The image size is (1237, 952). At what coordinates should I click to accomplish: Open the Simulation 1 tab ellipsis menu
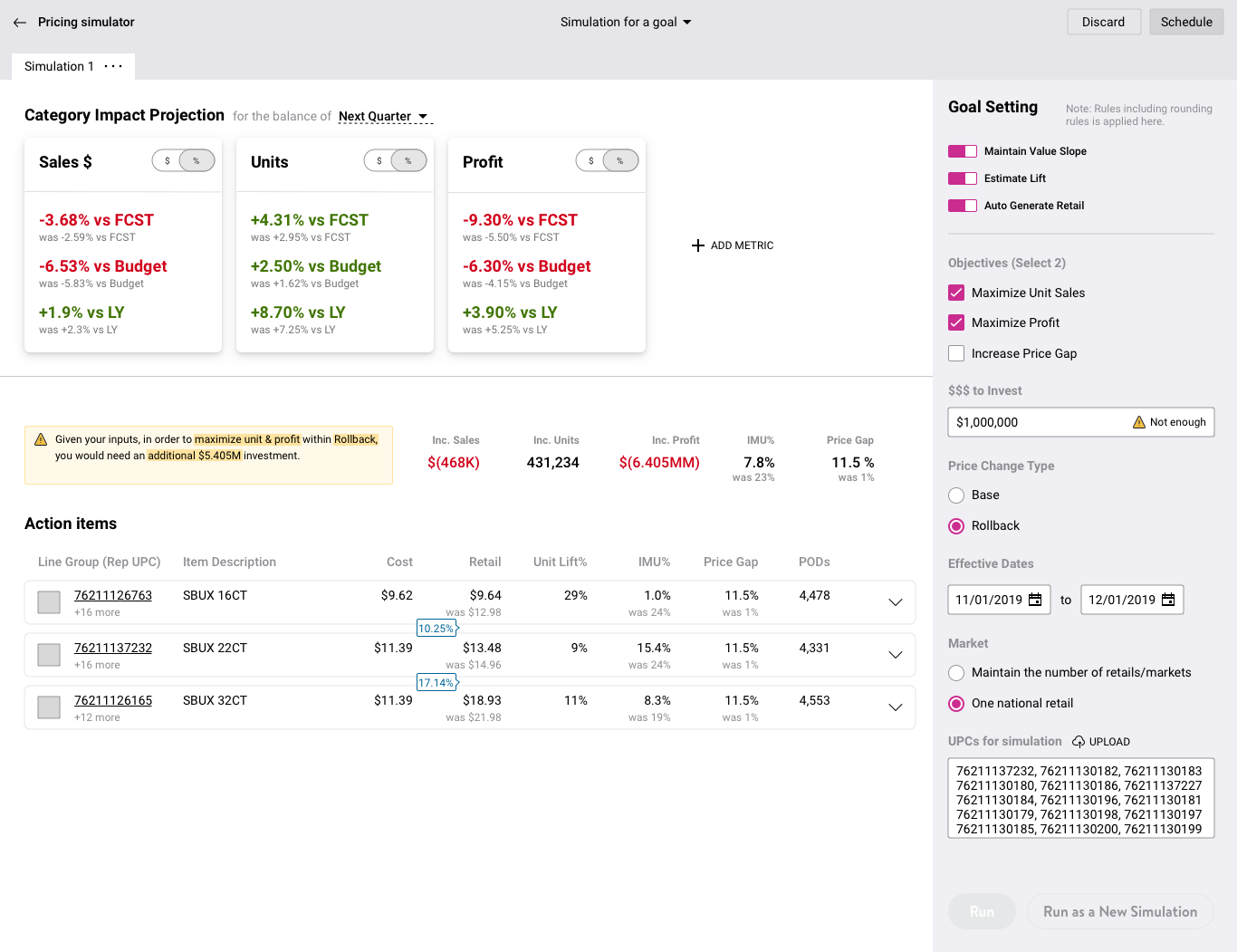[113, 66]
